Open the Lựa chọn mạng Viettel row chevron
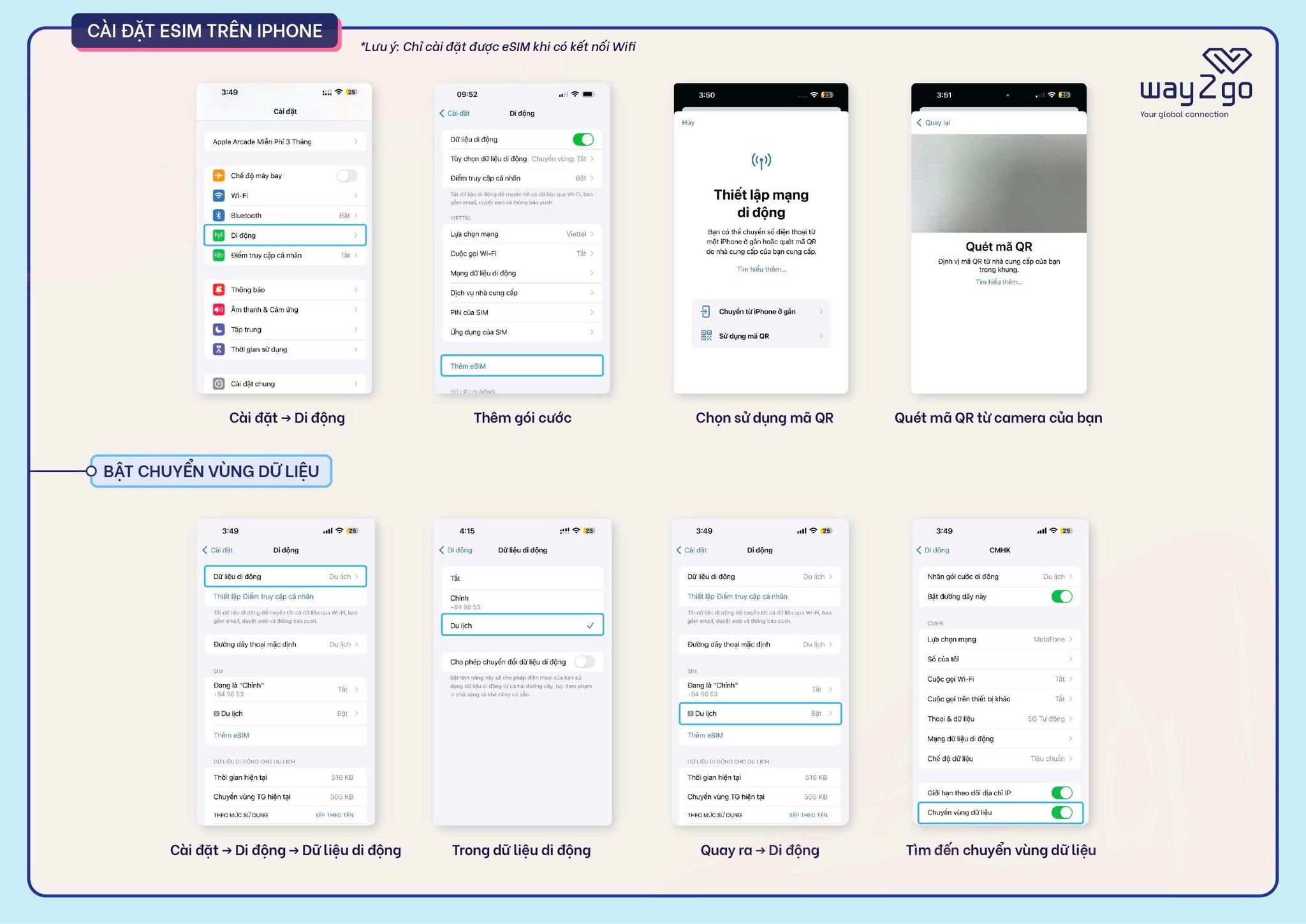The width and height of the screenshot is (1306, 924). click(x=591, y=234)
